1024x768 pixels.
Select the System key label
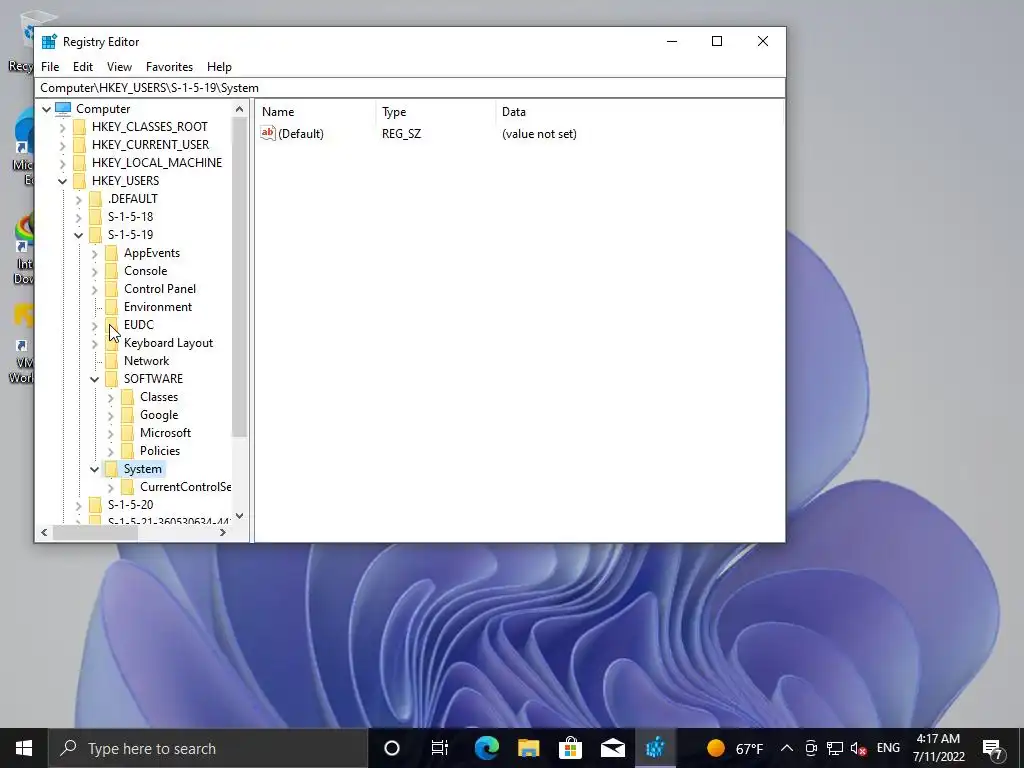pos(142,469)
